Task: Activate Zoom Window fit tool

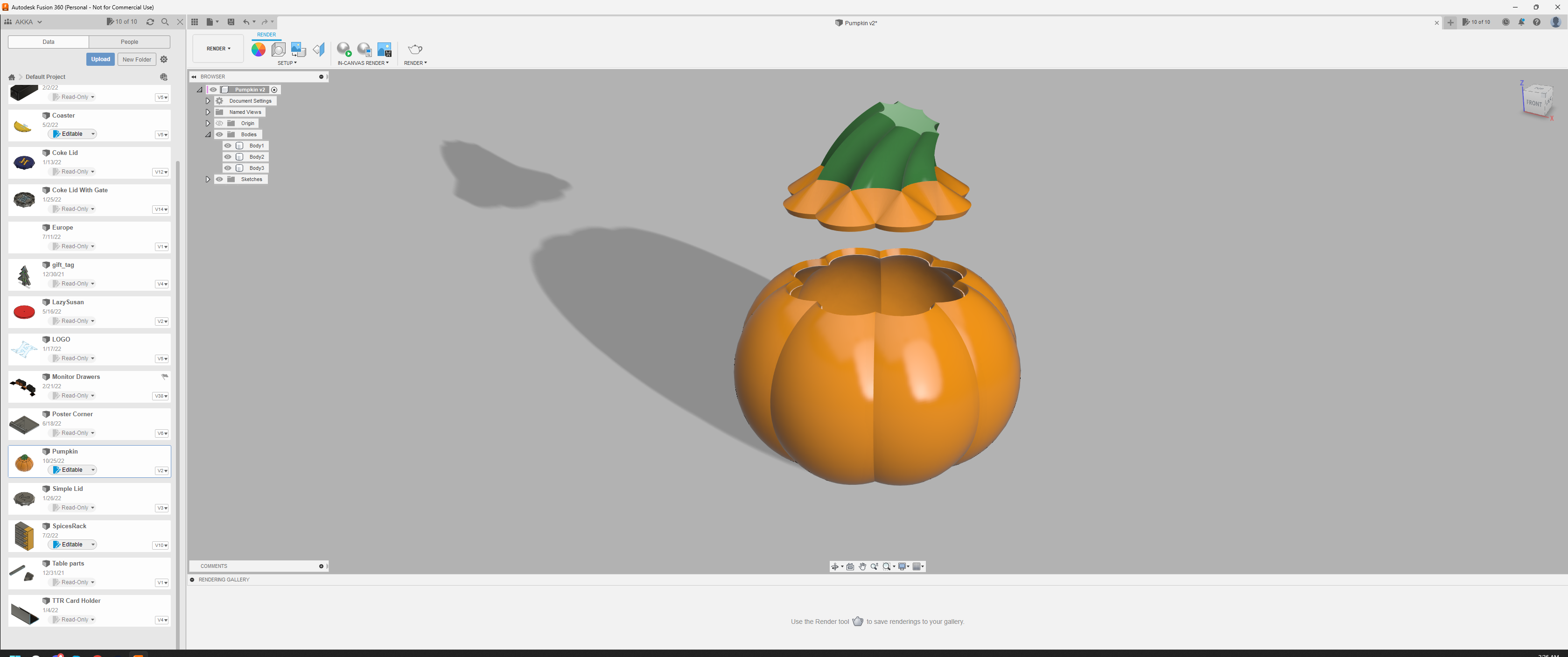Action: pyautogui.click(x=888, y=567)
